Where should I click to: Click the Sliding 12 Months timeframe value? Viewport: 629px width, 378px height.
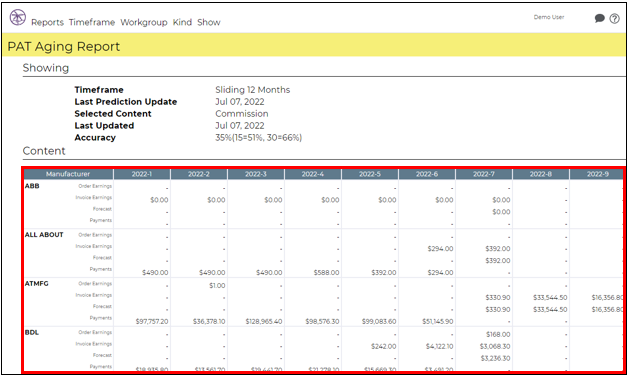pos(253,90)
